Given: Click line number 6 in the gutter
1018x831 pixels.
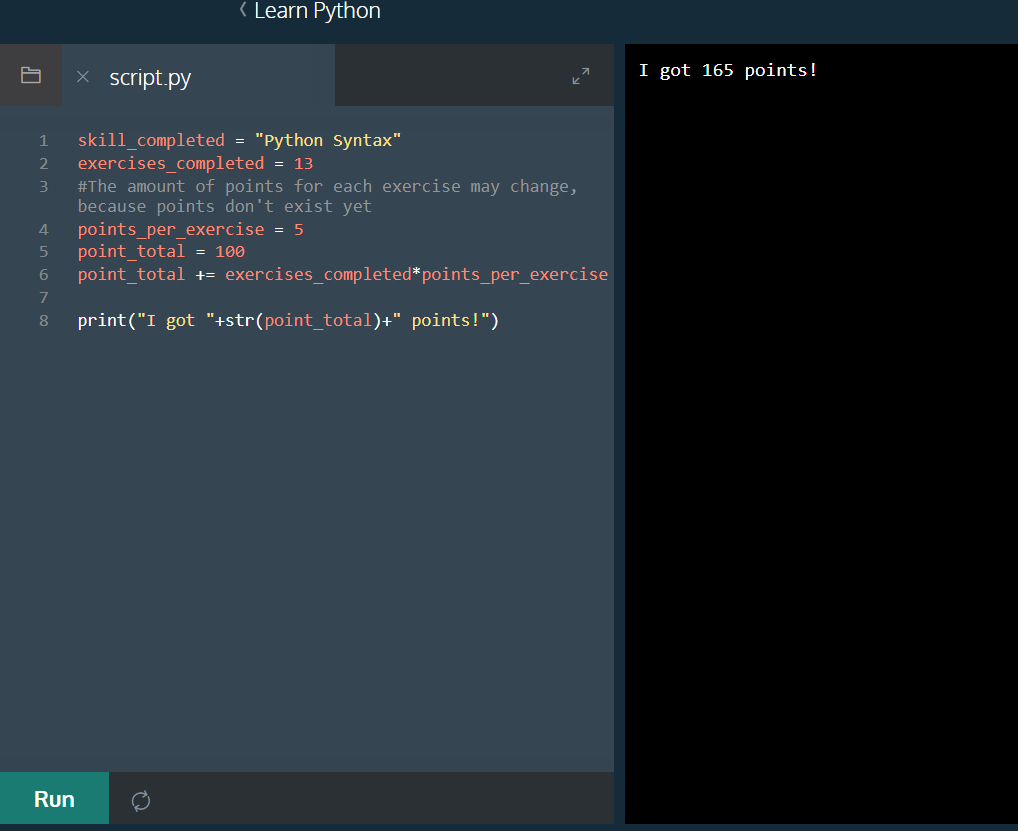Looking at the screenshot, I should click(43, 273).
